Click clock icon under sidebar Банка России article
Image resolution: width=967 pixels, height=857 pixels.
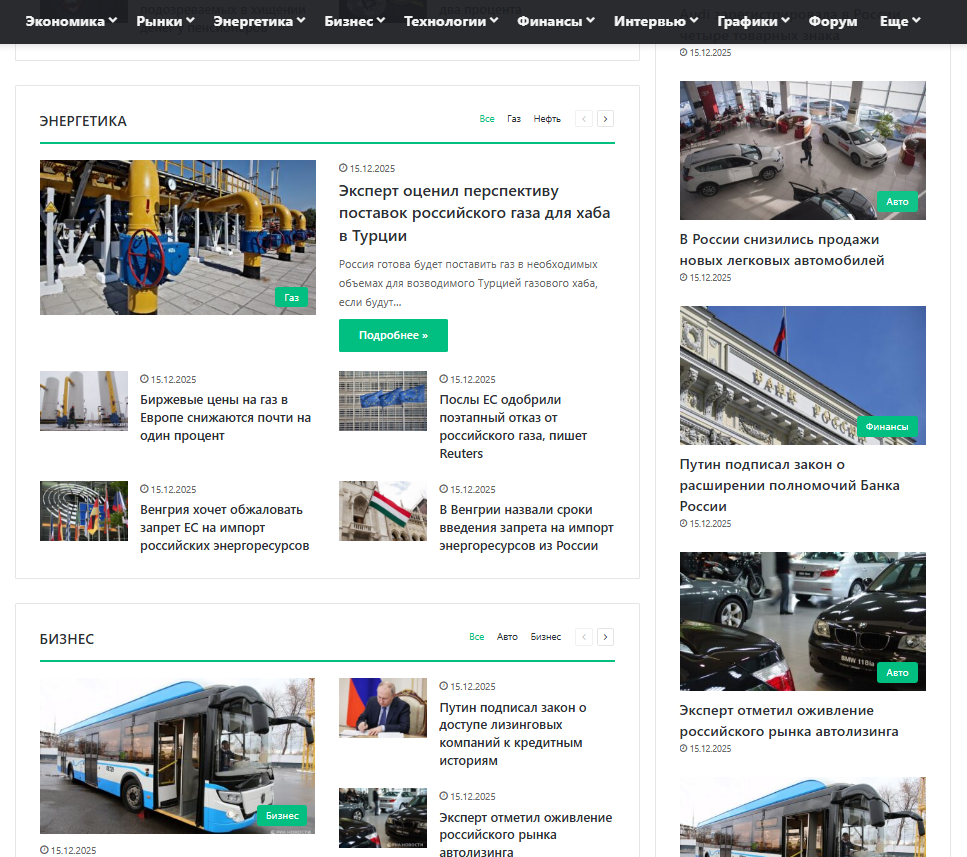(x=683, y=523)
